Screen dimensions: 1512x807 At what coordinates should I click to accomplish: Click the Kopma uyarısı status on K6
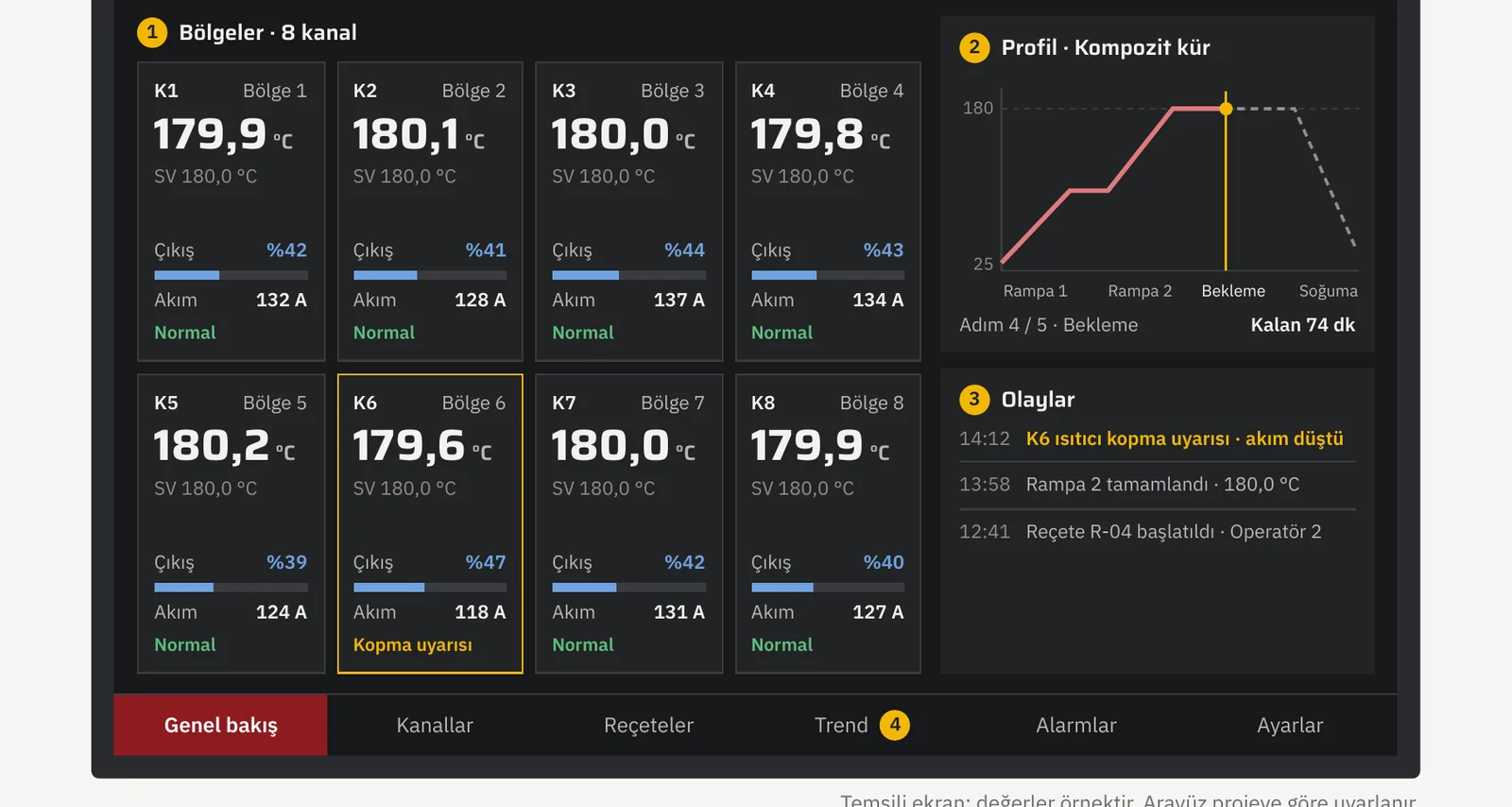(413, 644)
